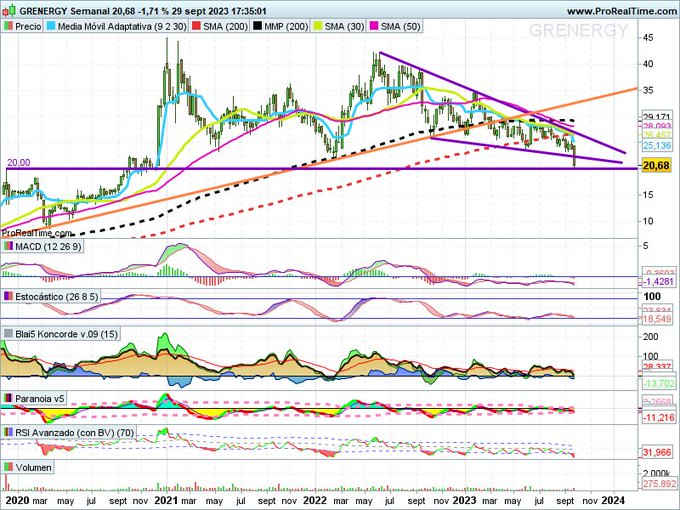
Task: Click the Volumen indicator icon
Action: [8, 468]
